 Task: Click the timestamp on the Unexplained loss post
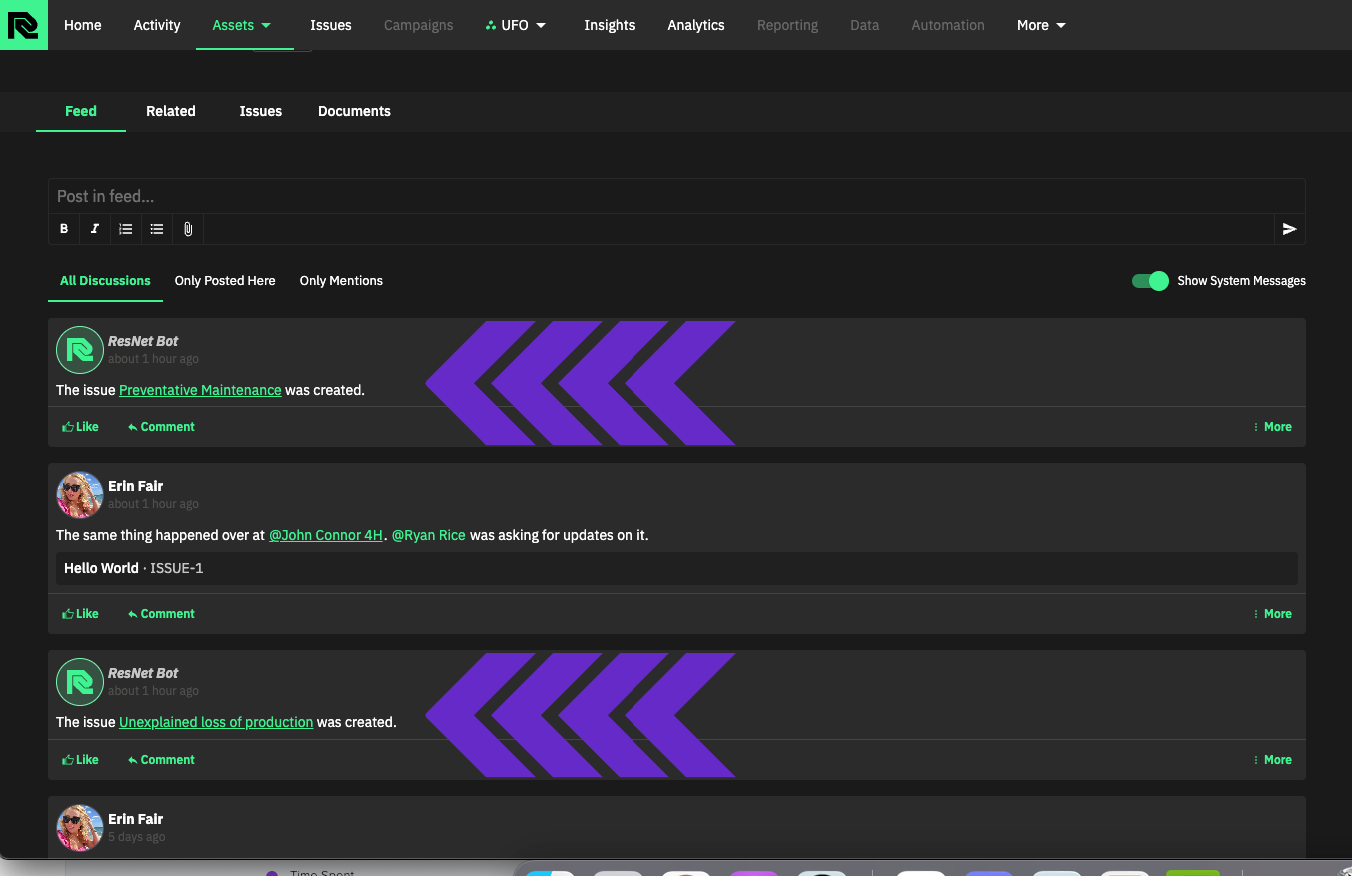pos(153,691)
